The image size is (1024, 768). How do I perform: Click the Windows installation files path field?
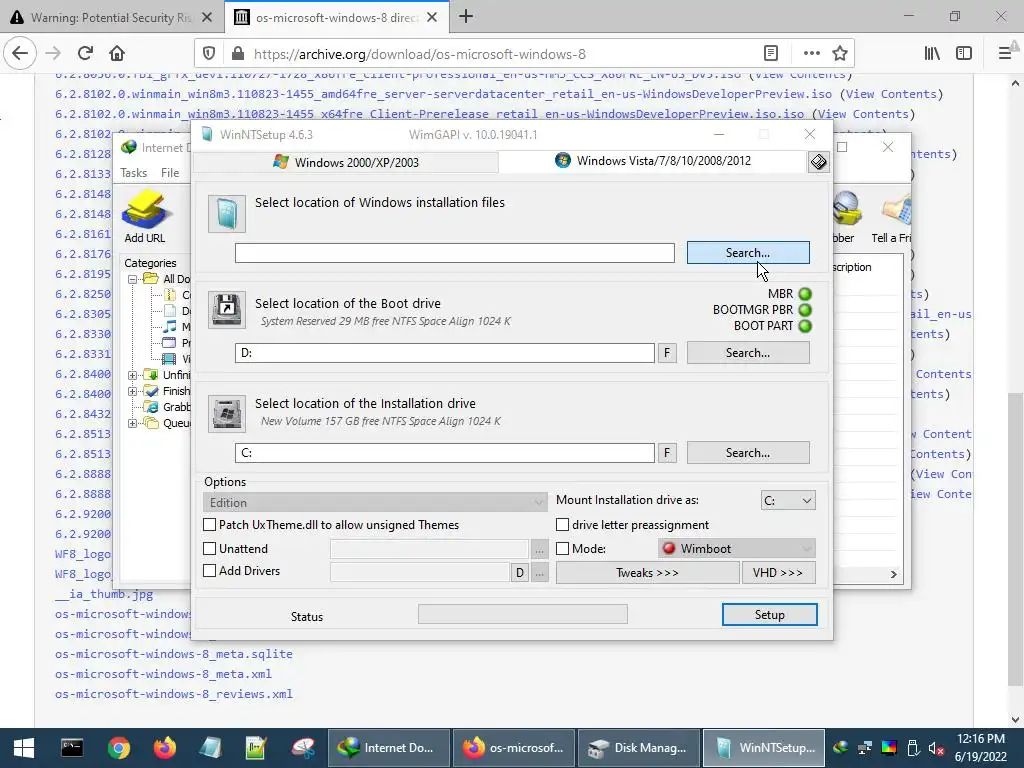(x=455, y=253)
